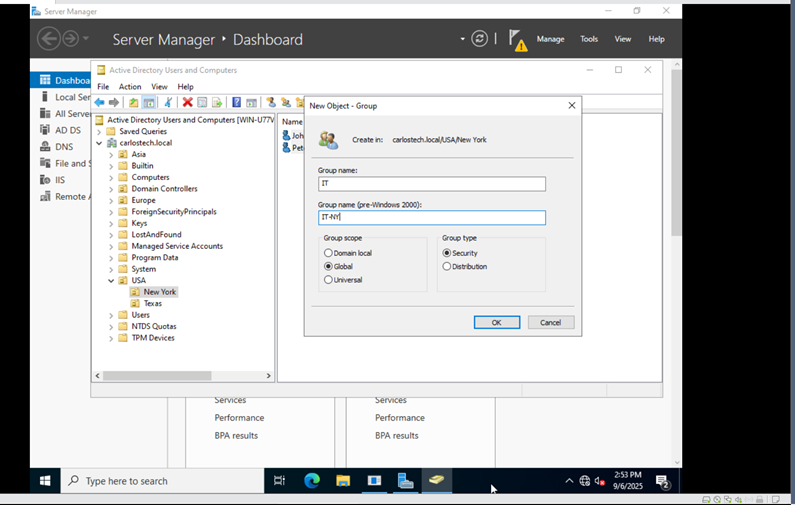This screenshot has width=795, height=505.
Task: Open File Explorer from the taskbar
Action: (x=343, y=481)
